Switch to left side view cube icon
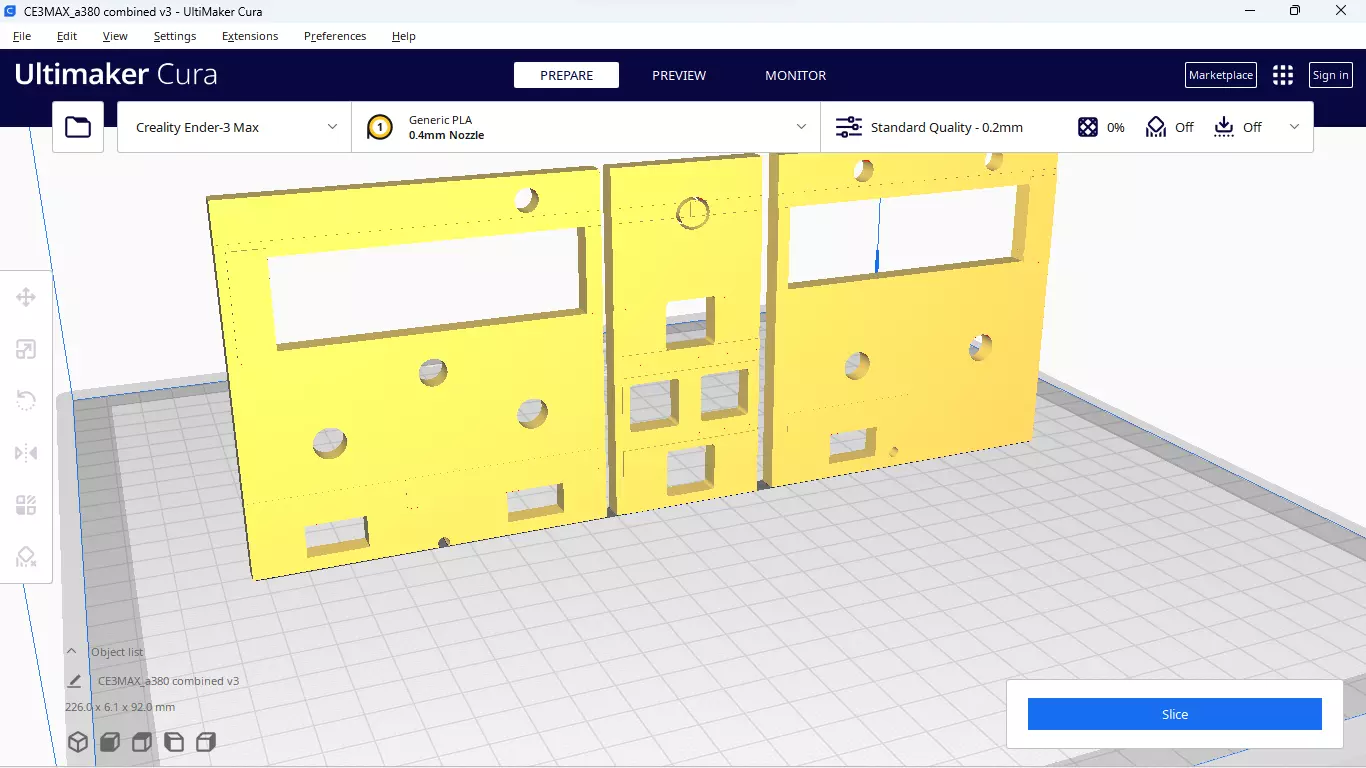This screenshot has height=768, width=1366. coord(174,742)
